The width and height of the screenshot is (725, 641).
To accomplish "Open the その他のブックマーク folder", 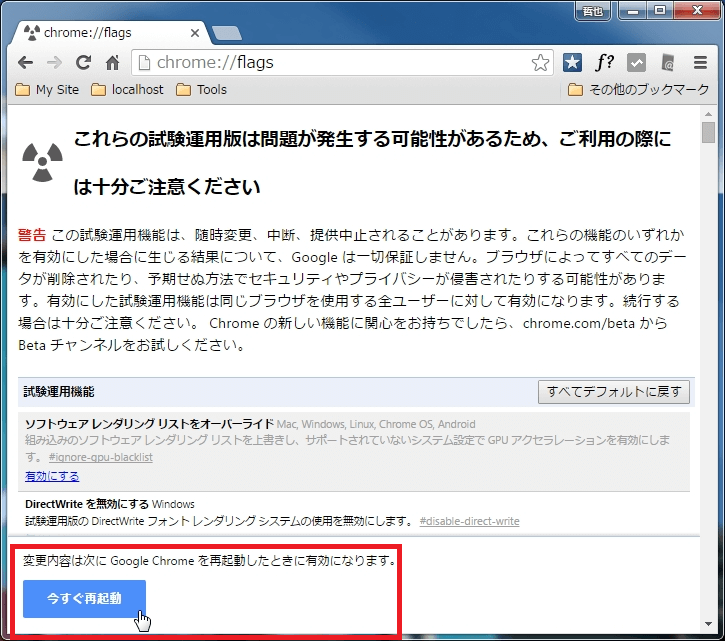I will 638,90.
